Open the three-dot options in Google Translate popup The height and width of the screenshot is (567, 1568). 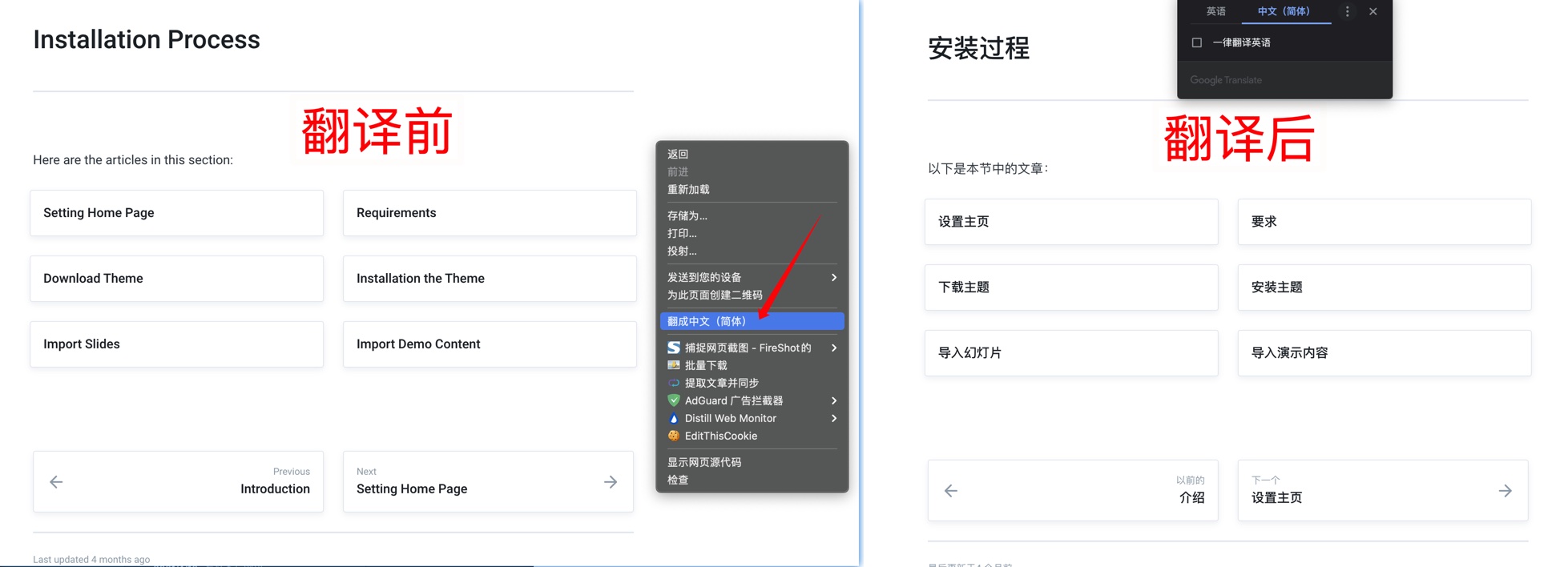1347,11
